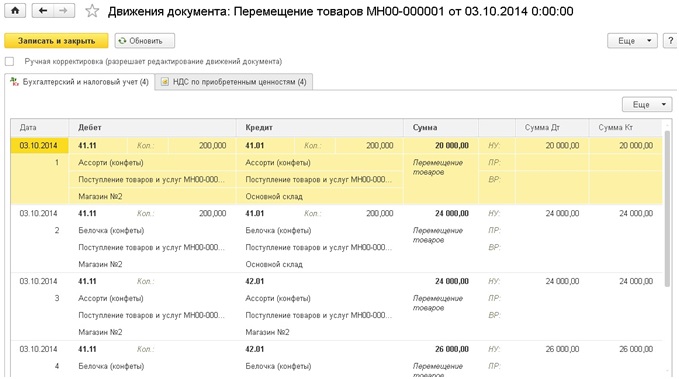
Task: Click the Записать и закрыть button
Action: [56, 41]
